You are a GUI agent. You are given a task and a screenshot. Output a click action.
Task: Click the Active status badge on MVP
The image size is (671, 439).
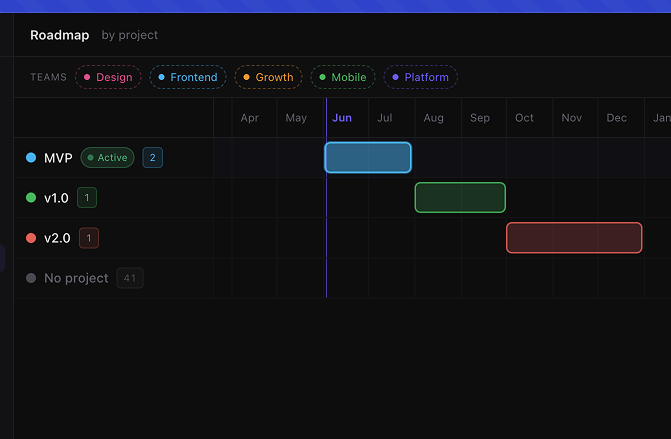click(107, 157)
